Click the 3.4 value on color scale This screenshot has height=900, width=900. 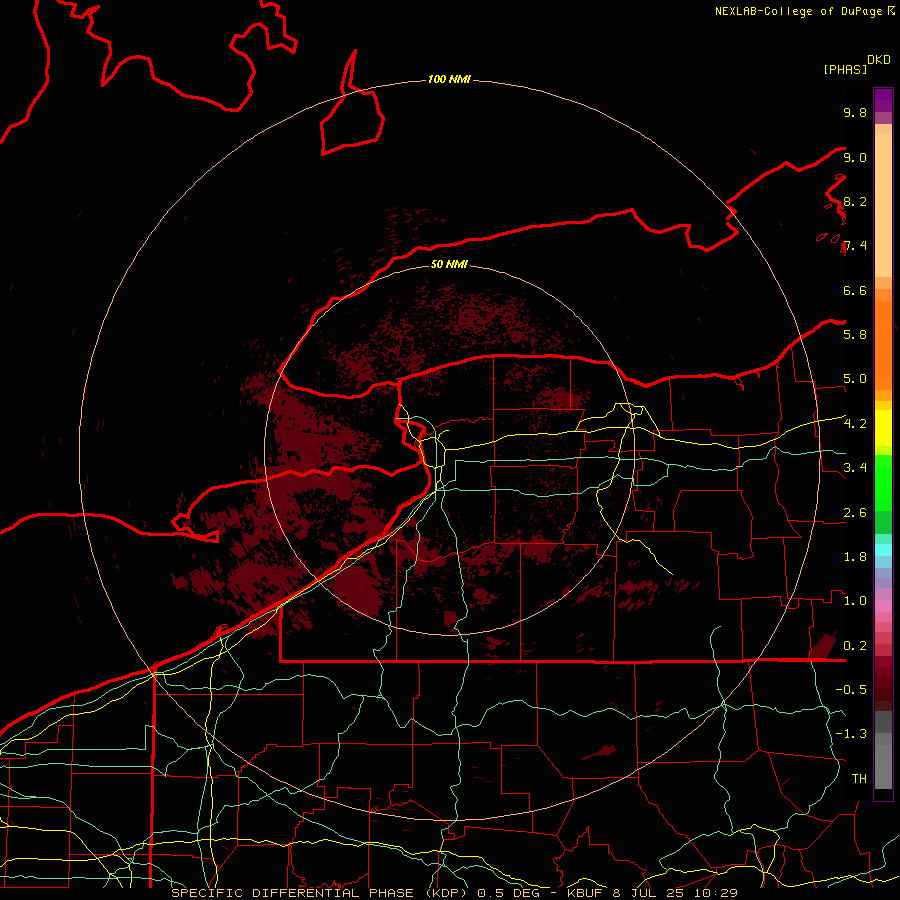(855, 467)
